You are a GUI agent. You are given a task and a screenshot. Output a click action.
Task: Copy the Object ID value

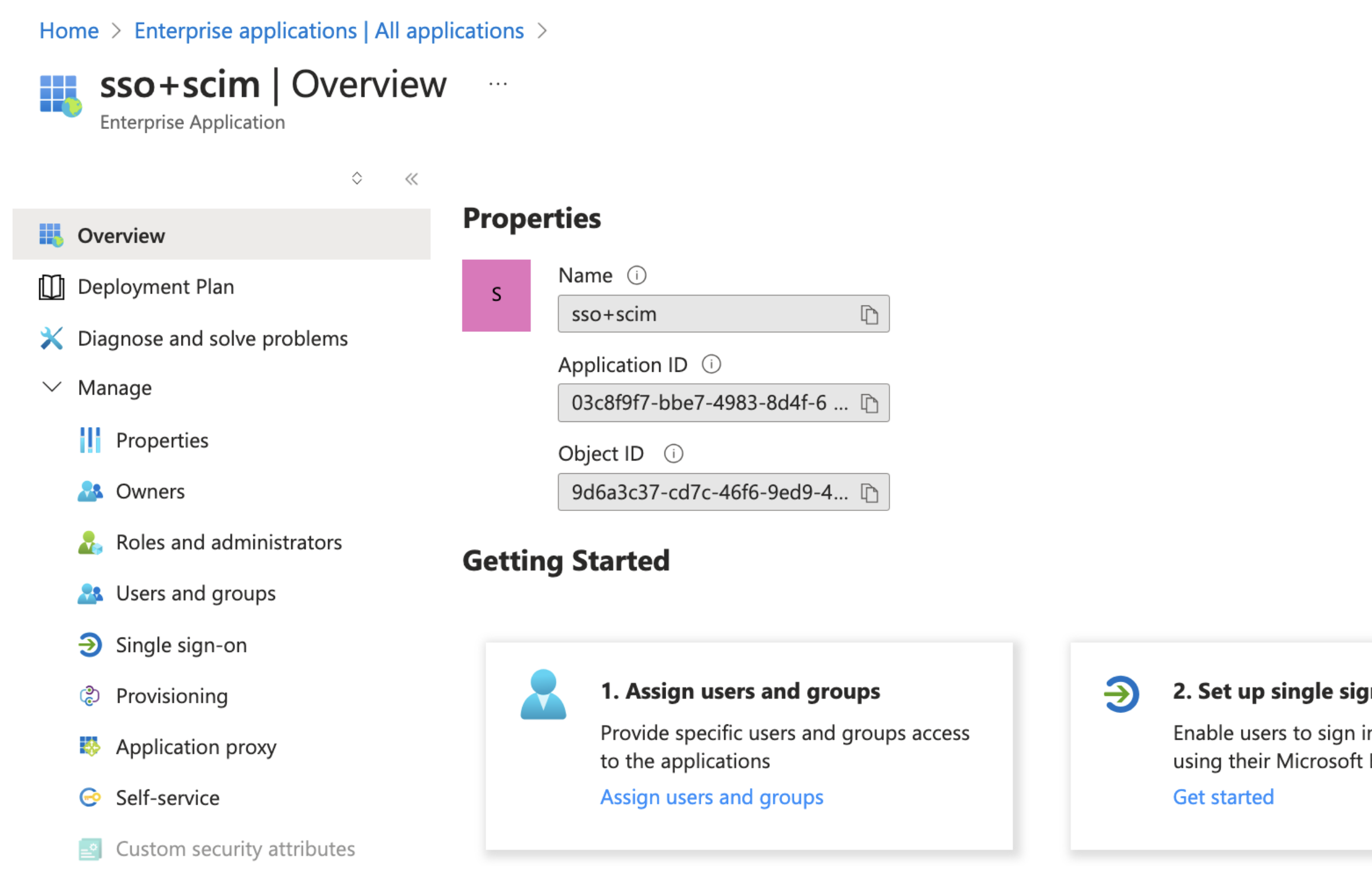[869, 493]
